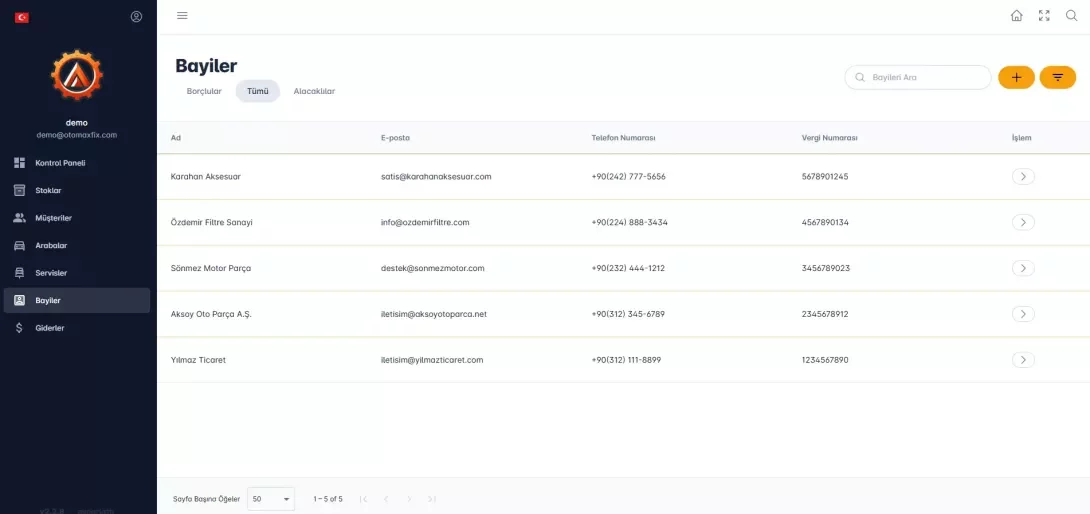1090x514 pixels.
Task: Click the Ad column header
Action: [x=176, y=138]
